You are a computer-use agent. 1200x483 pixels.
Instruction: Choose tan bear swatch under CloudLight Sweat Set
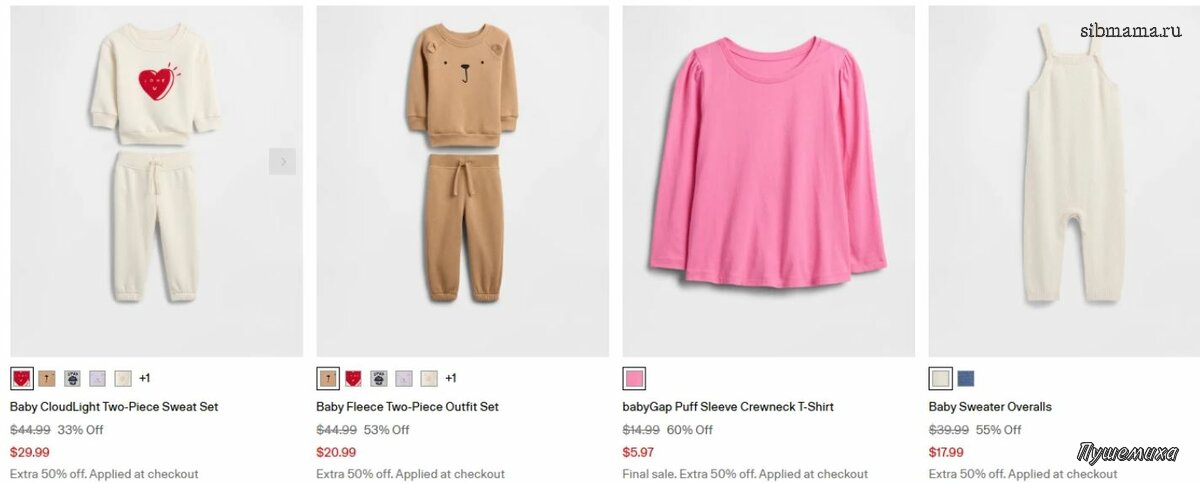(x=47, y=378)
